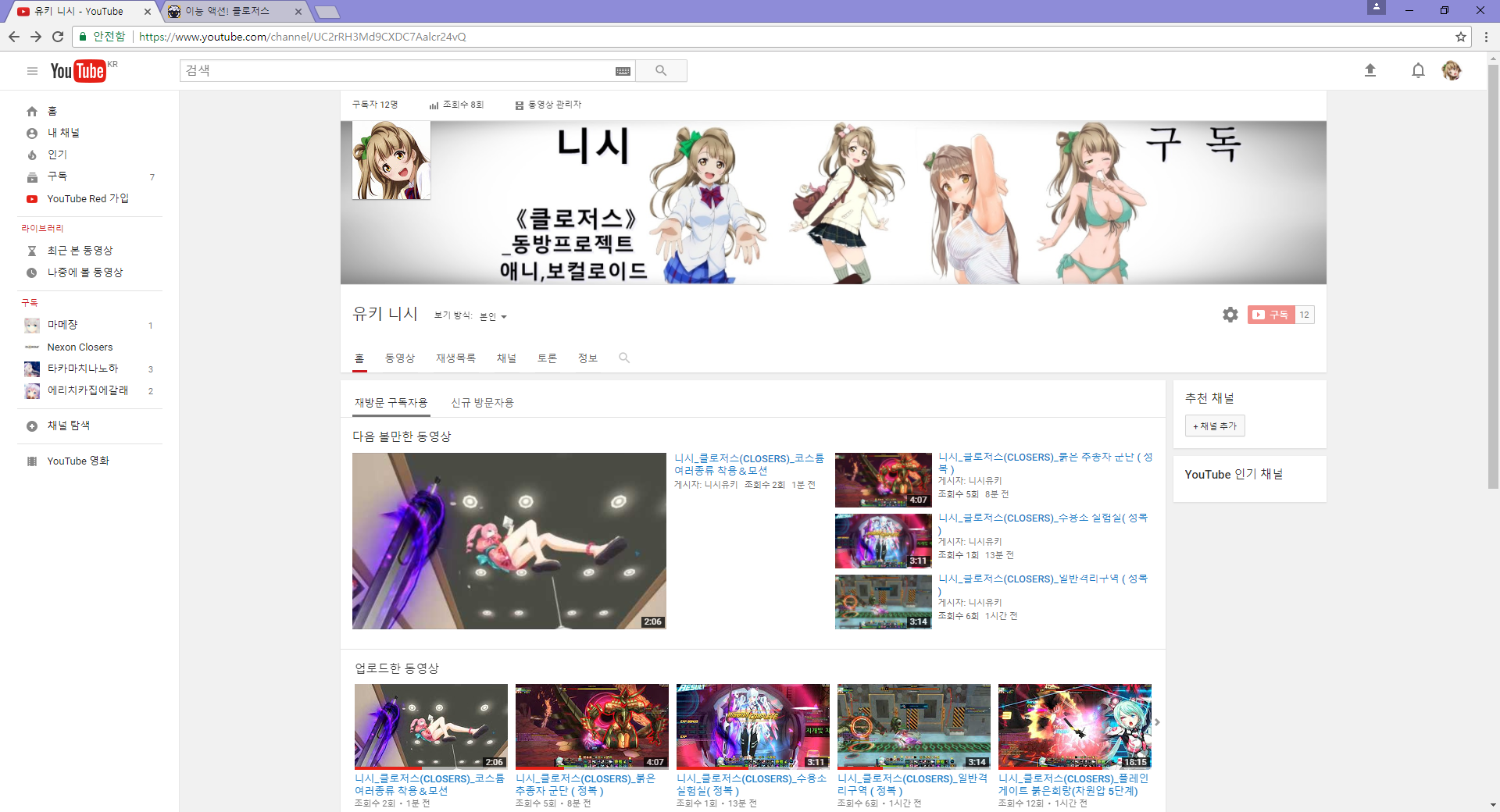Click the channel settings gear icon
Image resolution: width=1500 pixels, height=812 pixels.
click(1230, 315)
